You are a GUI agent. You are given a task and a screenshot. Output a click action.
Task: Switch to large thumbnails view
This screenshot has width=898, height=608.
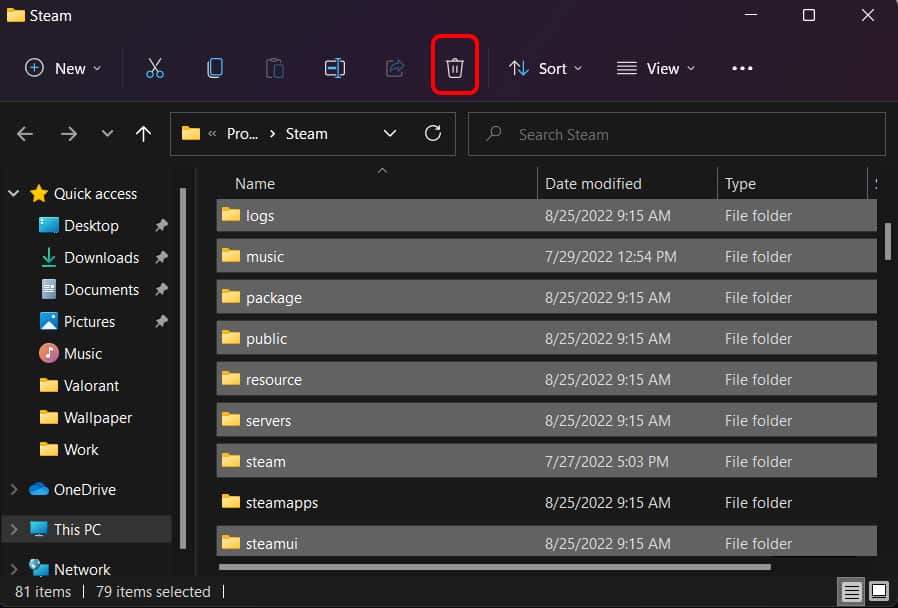click(x=878, y=591)
